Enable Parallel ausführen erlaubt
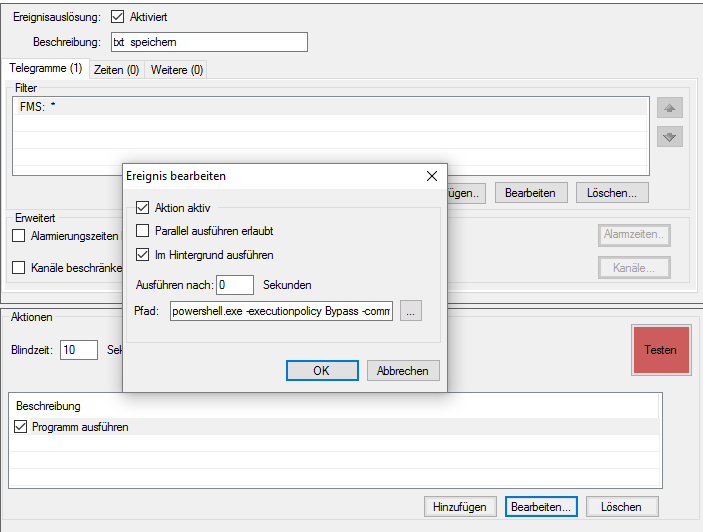 142,231
